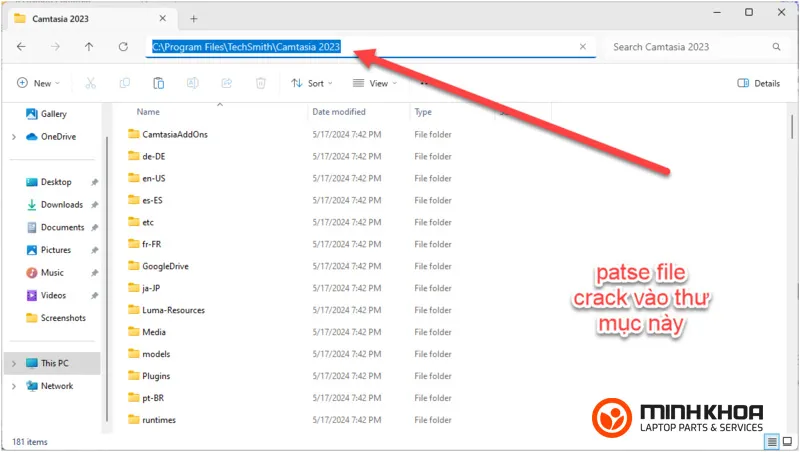Click the address bar path field
800x452 pixels.
[x=360, y=47]
